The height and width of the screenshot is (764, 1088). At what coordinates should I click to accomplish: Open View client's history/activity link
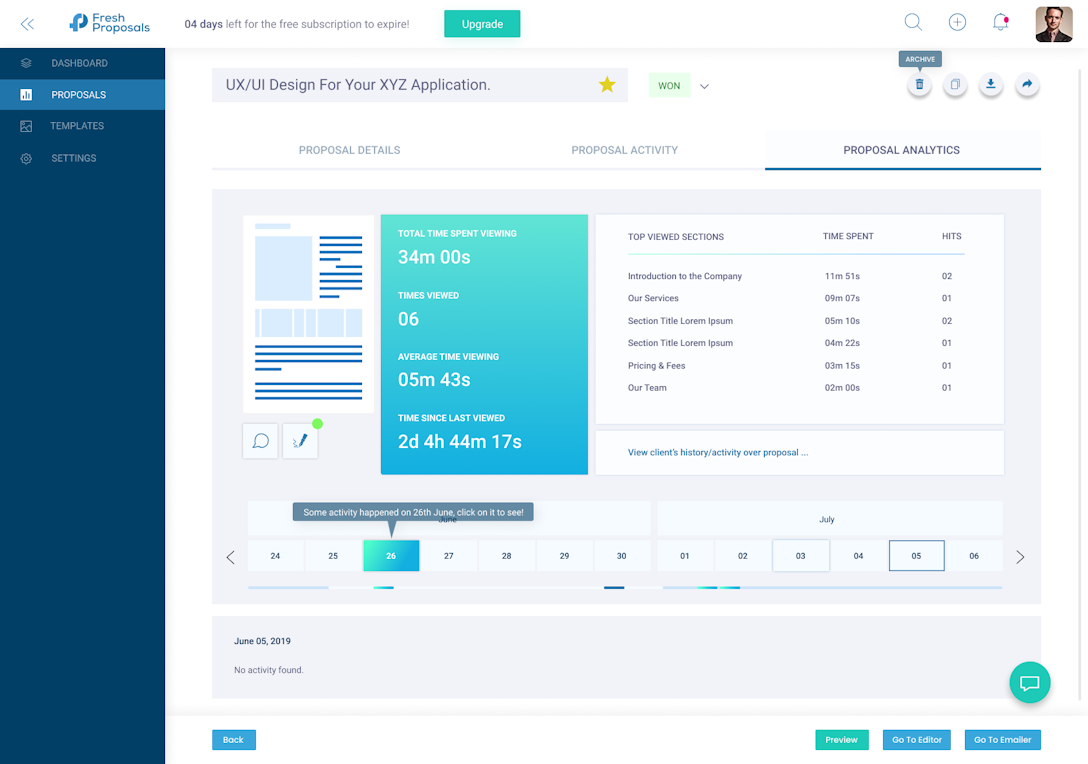point(717,453)
